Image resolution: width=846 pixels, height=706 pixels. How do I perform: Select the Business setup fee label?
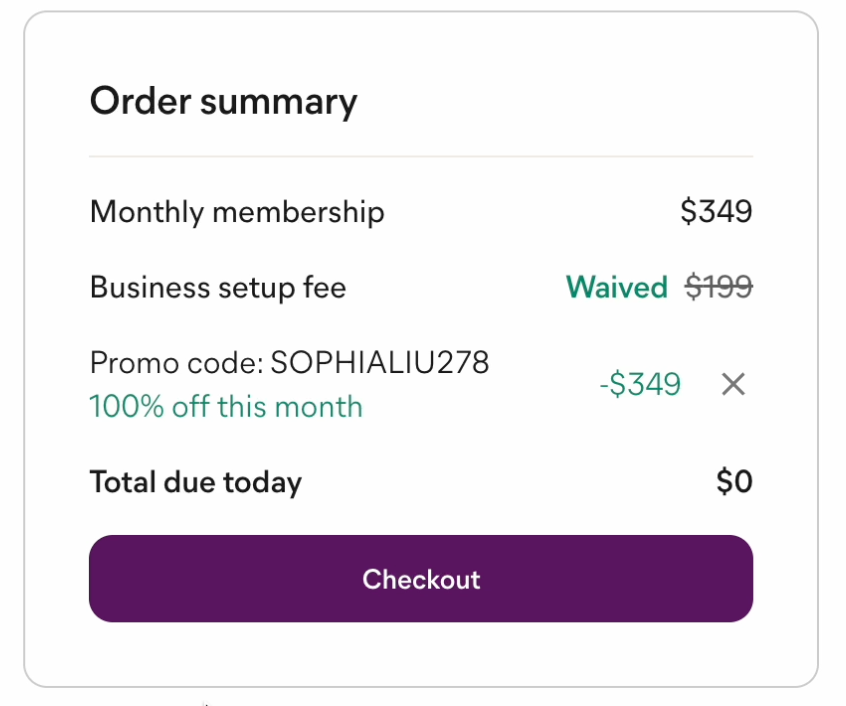pyautogui.click(x=218, y=288)
